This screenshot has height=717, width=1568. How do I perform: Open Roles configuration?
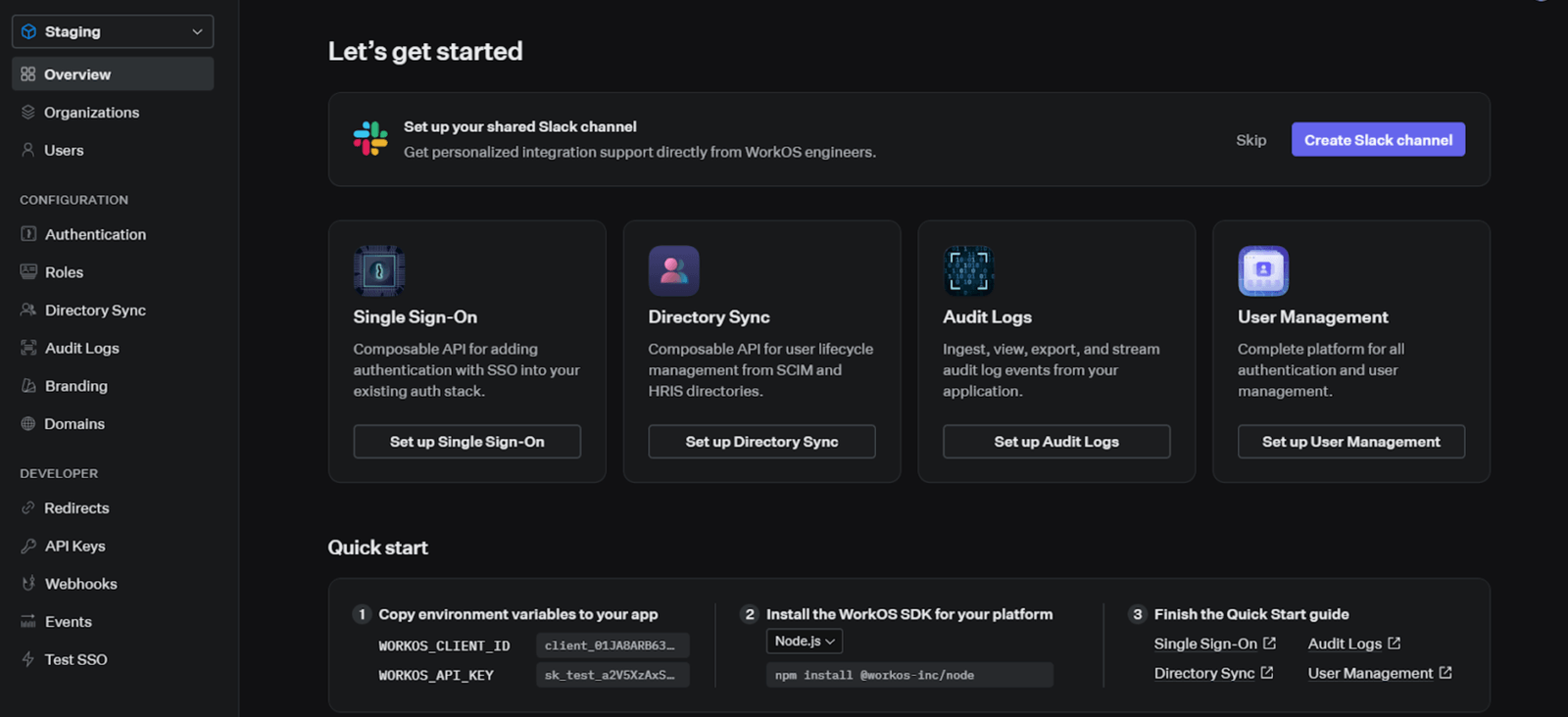(113, 271)
